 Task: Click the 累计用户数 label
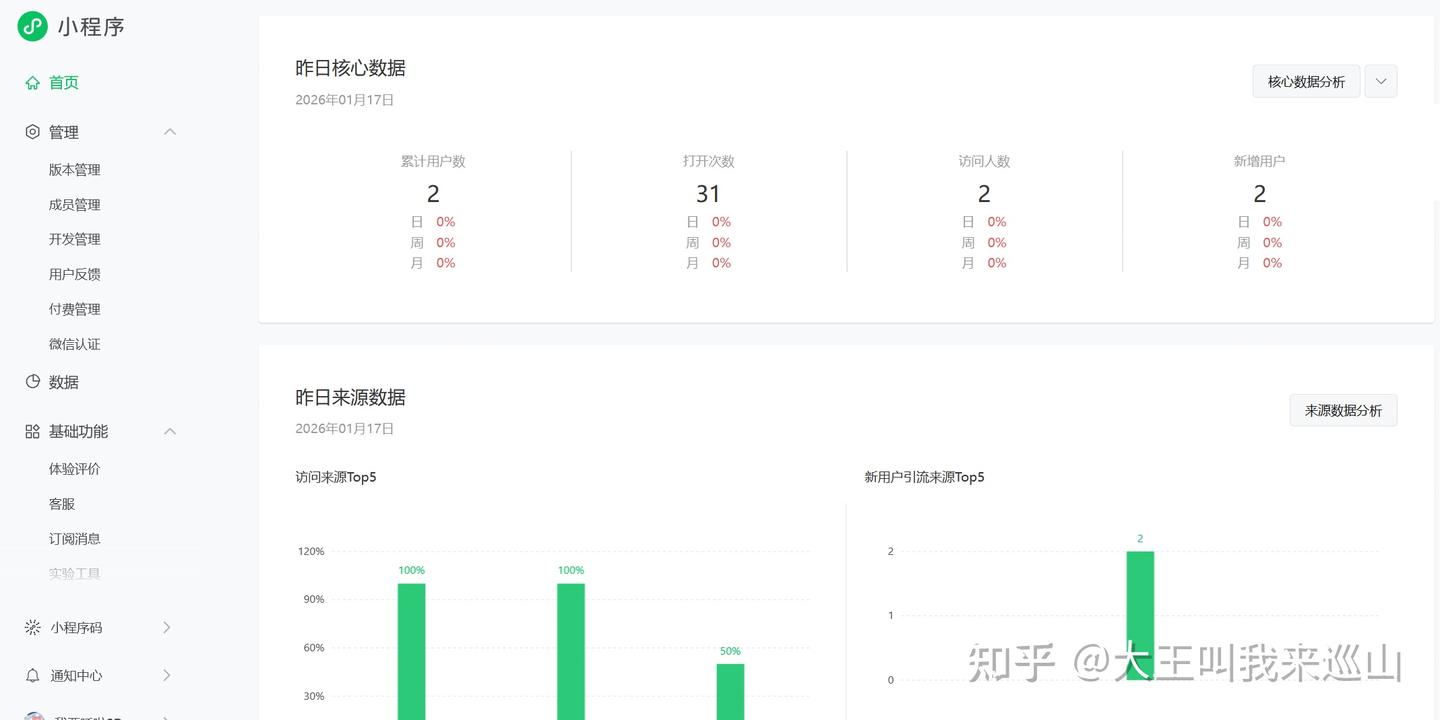click(433, 161)
